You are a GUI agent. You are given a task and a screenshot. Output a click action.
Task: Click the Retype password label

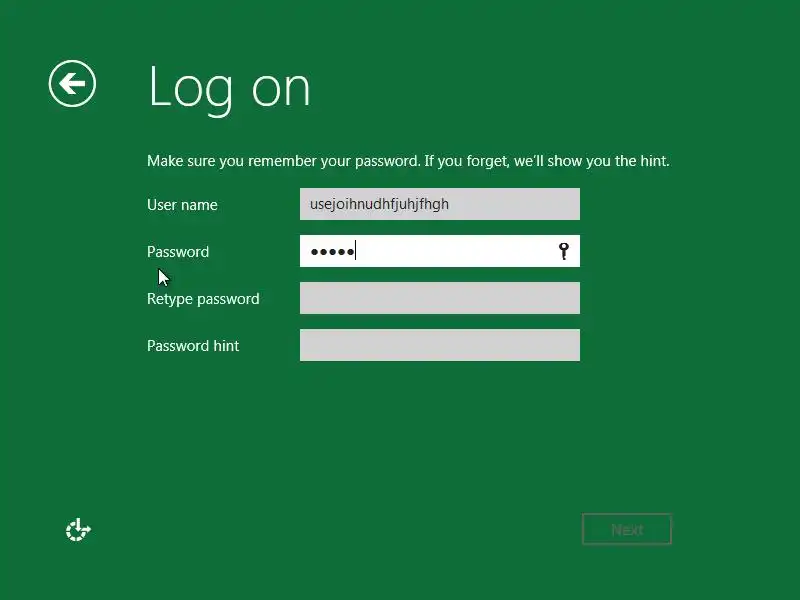tap(203, 299)
